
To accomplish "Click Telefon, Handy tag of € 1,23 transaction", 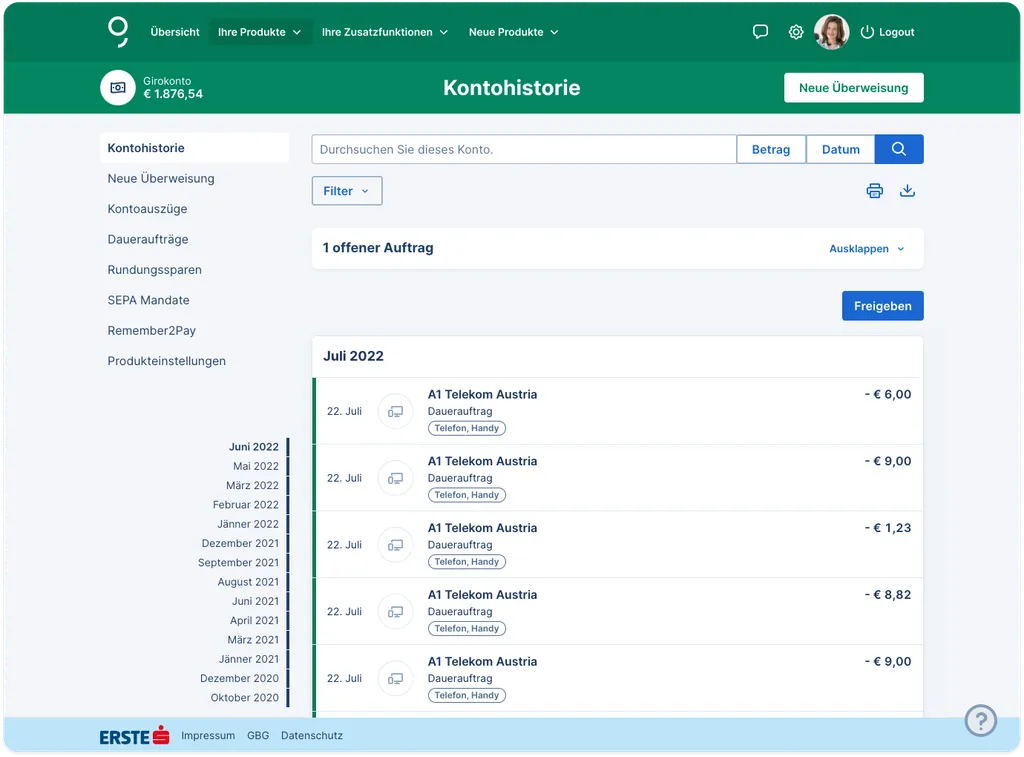I will pyautogui.click(x=466, y=562).
